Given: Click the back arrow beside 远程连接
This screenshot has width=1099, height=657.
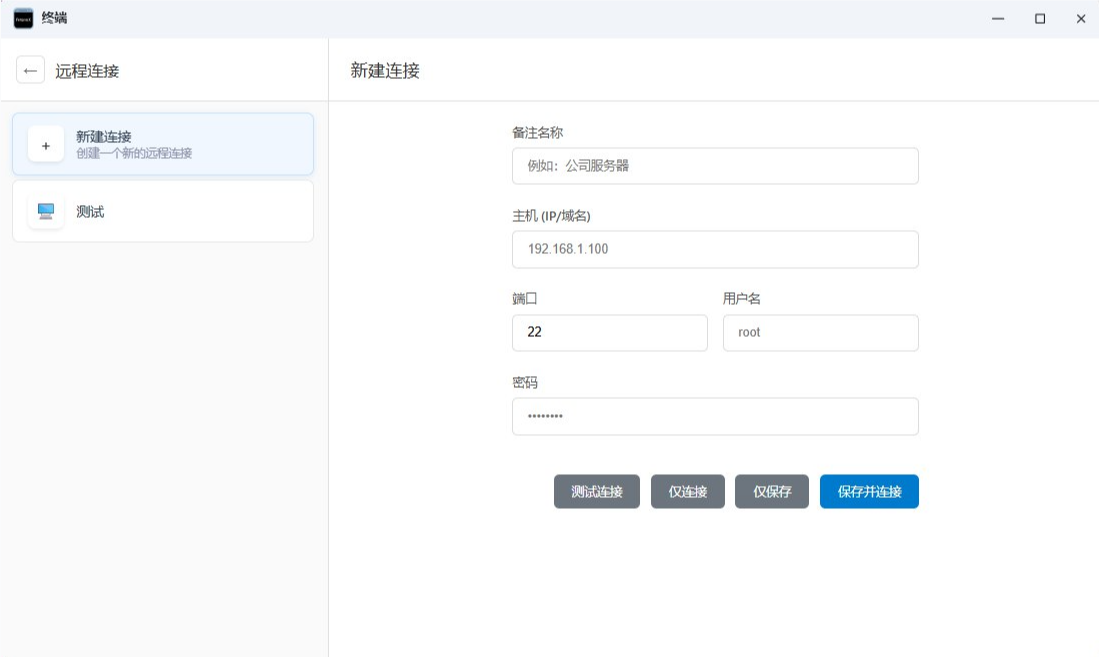Looking at the screenshot, I should coord(30,70).
